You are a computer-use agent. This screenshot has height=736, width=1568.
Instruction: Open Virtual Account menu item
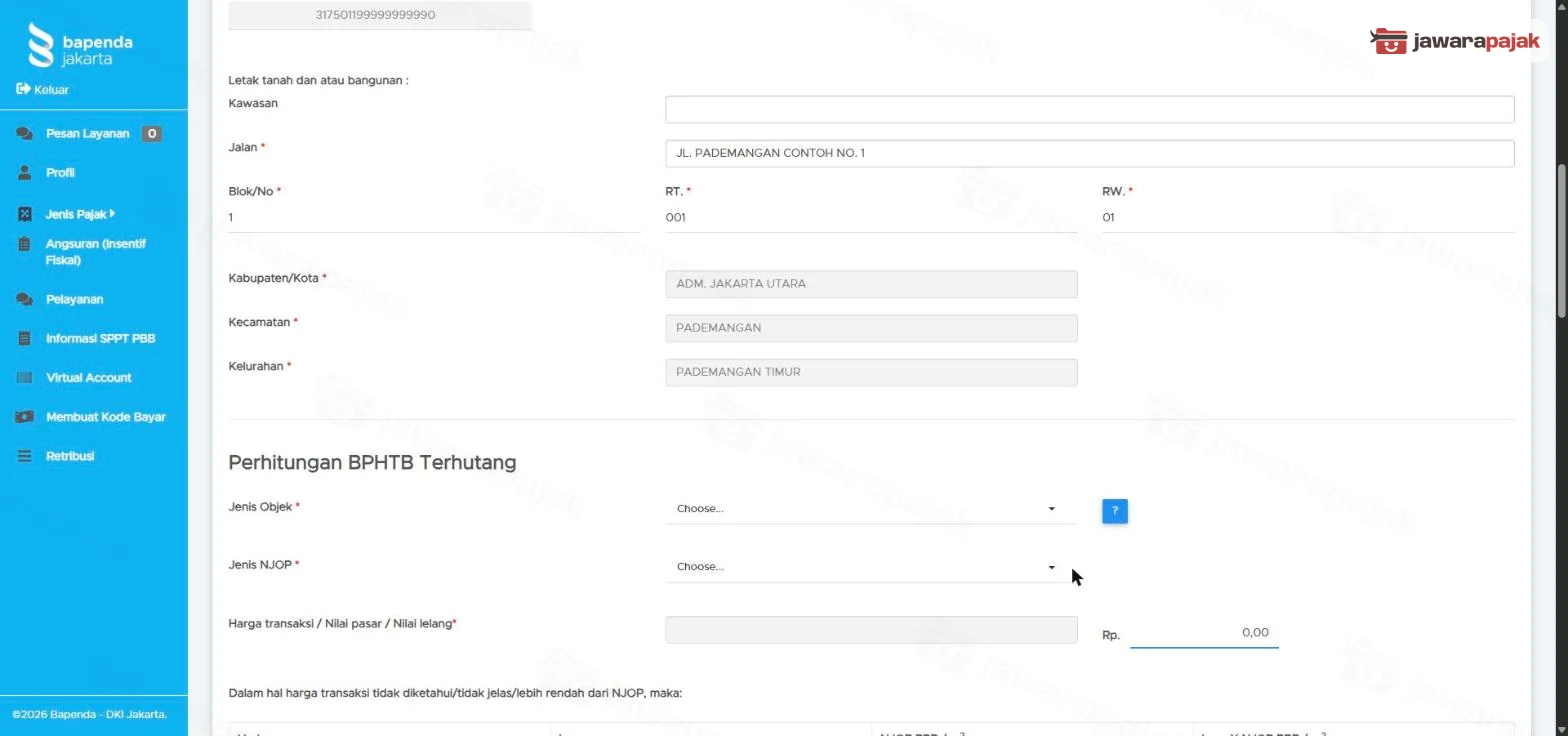(x=88, y=378)
